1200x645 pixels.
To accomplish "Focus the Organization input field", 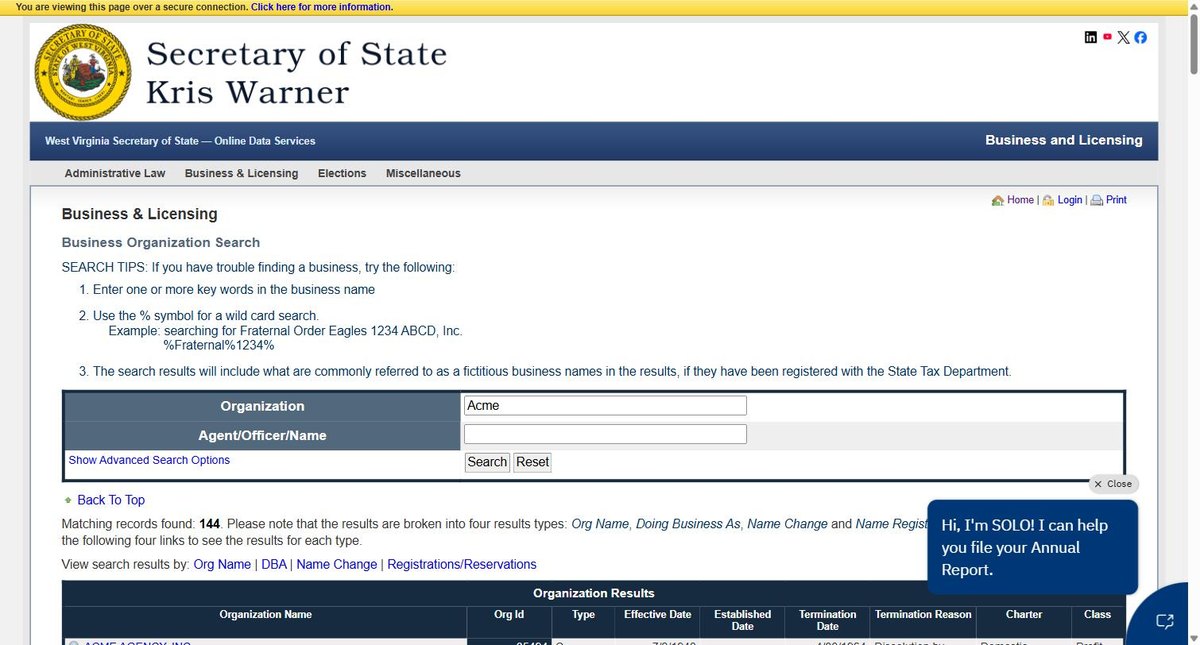I will pos(605,406).
